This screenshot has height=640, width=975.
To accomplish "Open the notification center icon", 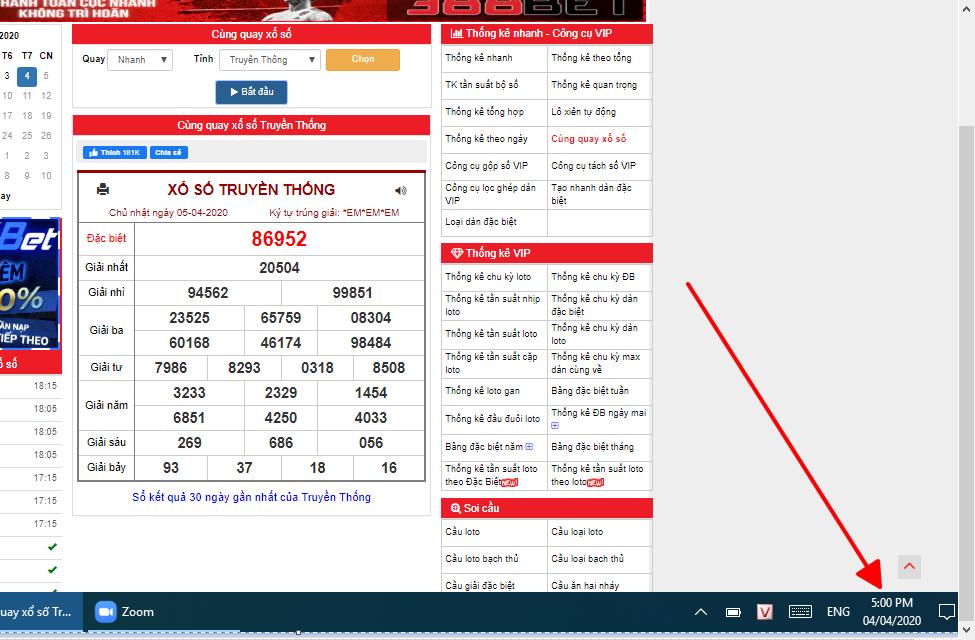I will click(x=946, y=611).
